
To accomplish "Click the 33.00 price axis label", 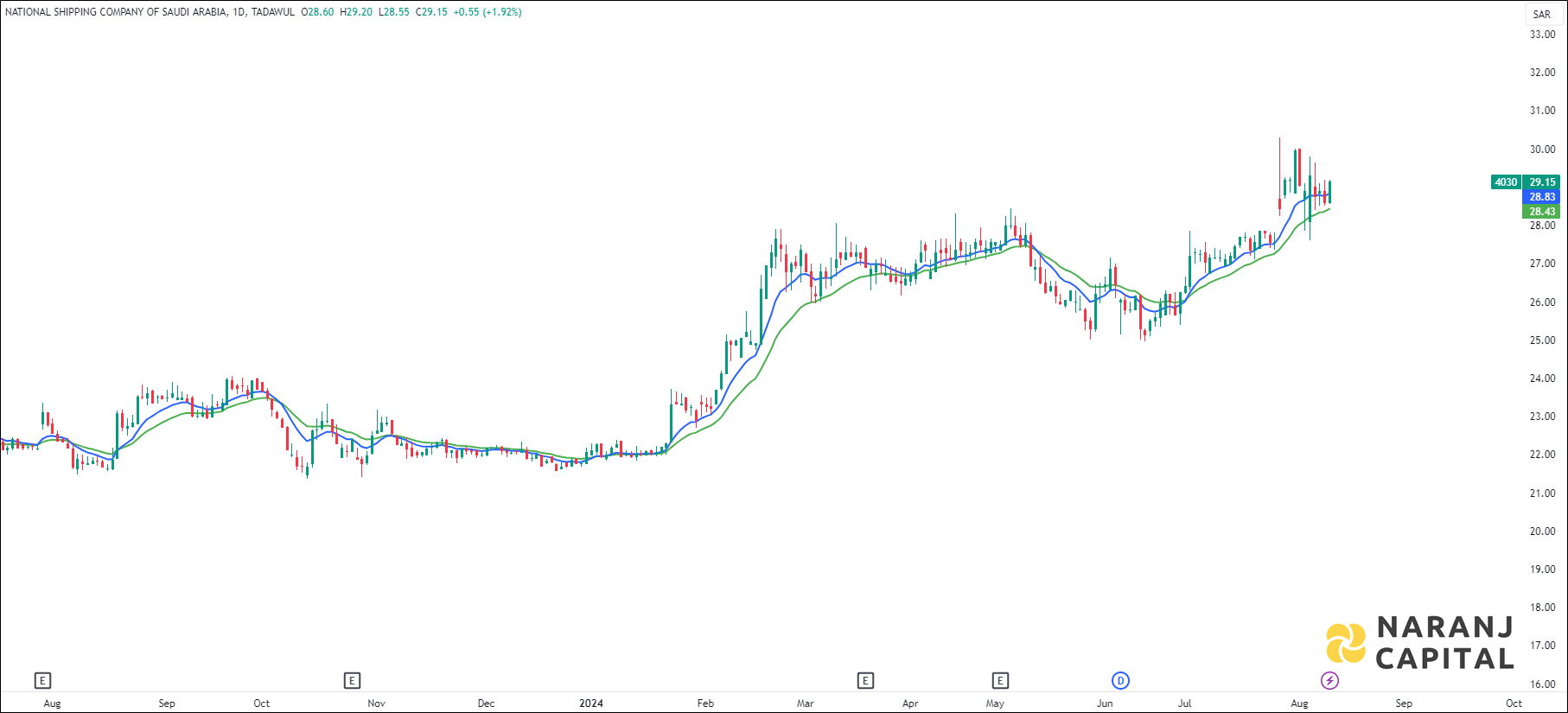I will point(1542,35).
